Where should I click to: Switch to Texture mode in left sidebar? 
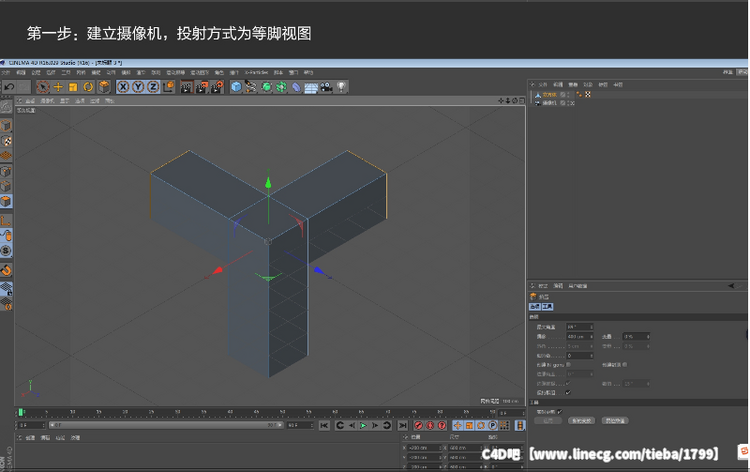[6, 141]
